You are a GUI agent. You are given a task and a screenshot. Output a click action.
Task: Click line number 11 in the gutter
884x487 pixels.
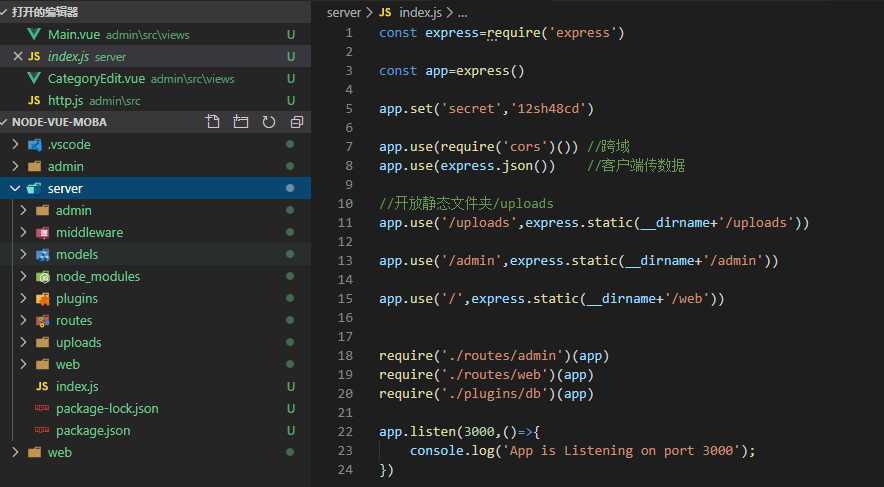tap(345, 222)
